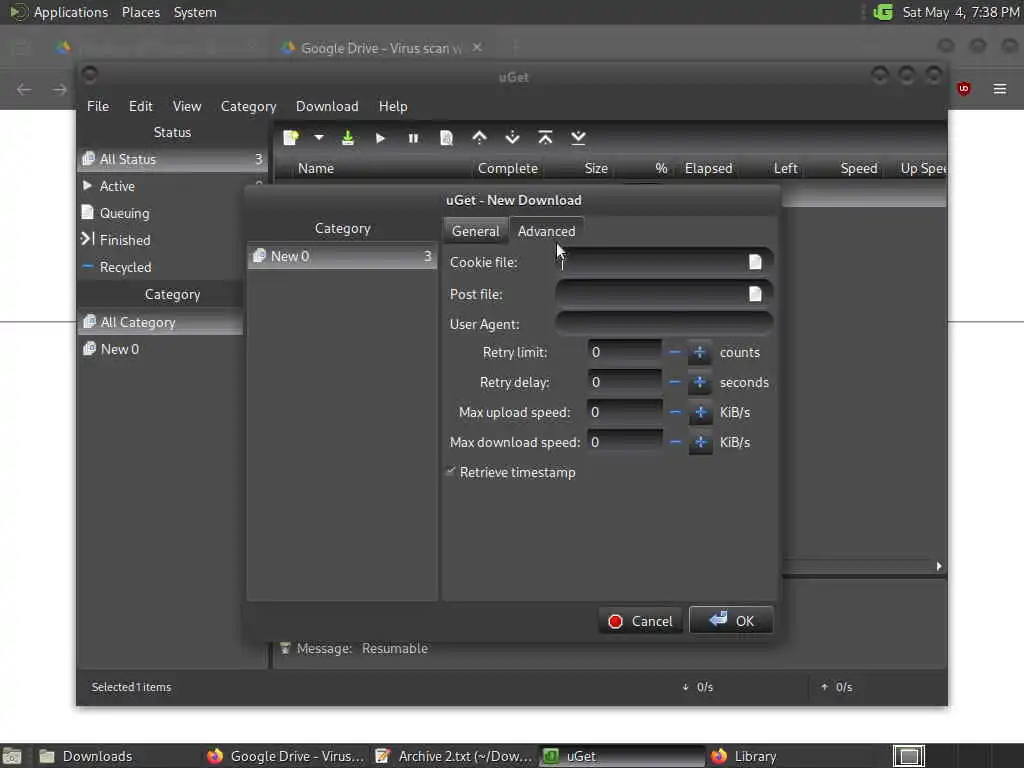
Task: Select New 0 in main sidebar
Action: [x=161, y=349]
